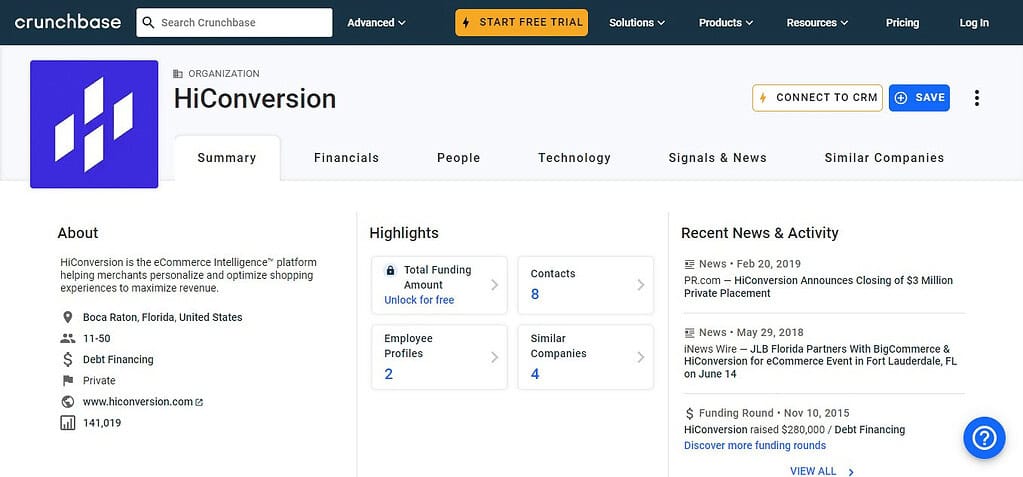Image resolution: width=1023 pixels, height=477 pixels.
Task: Open the Employee Profiles card
Action: click(439, 358)
